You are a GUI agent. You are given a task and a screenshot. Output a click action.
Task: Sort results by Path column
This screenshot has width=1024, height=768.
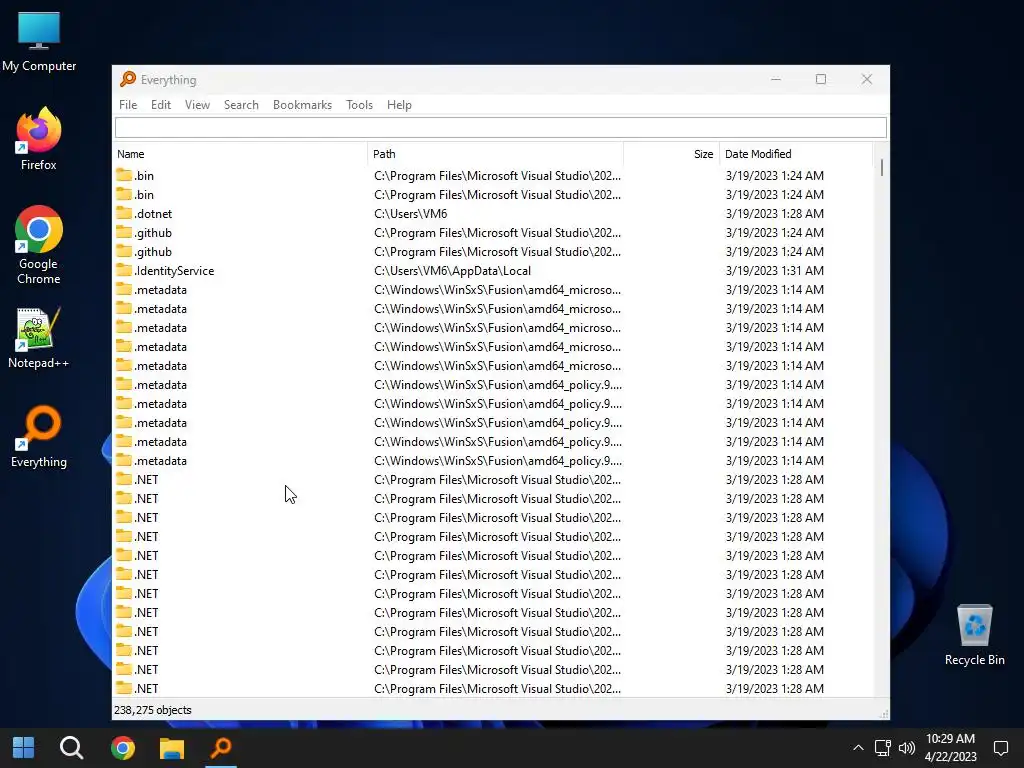pyautogui.click(x=496, y=154)
